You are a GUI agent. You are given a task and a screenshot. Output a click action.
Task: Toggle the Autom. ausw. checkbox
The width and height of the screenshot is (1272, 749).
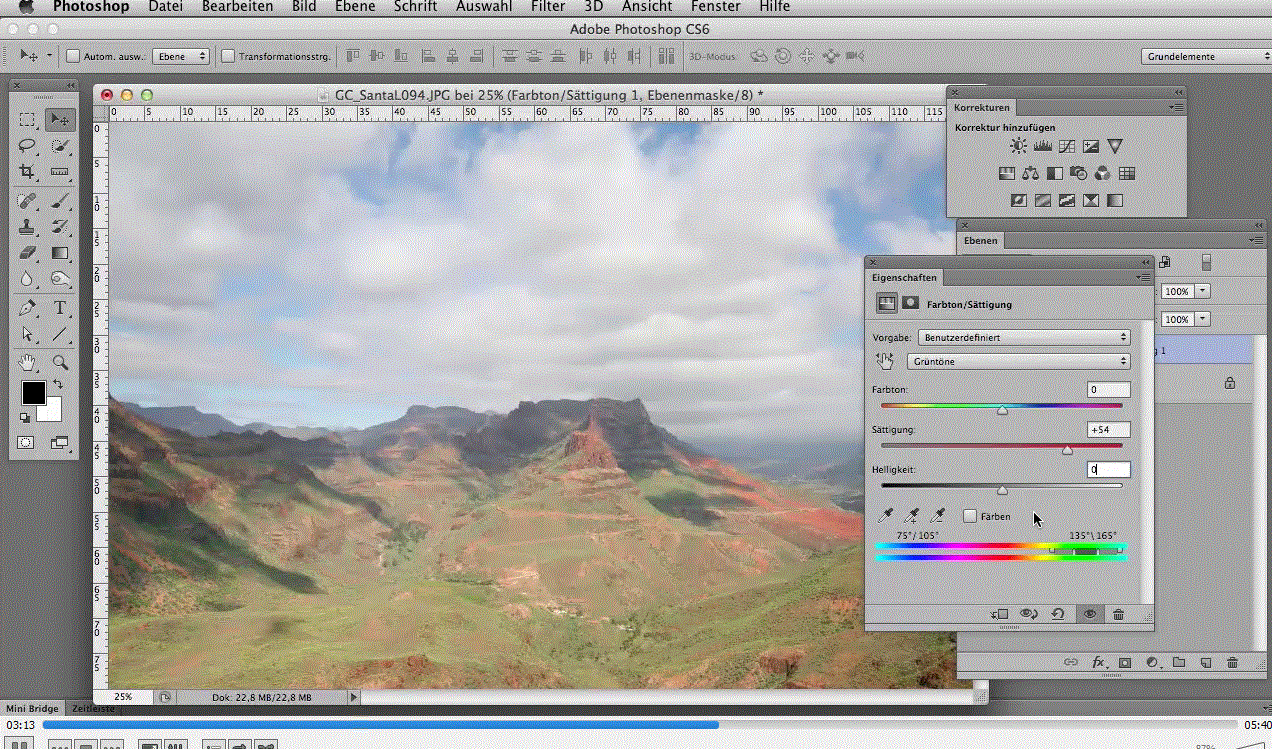point(73,57)
